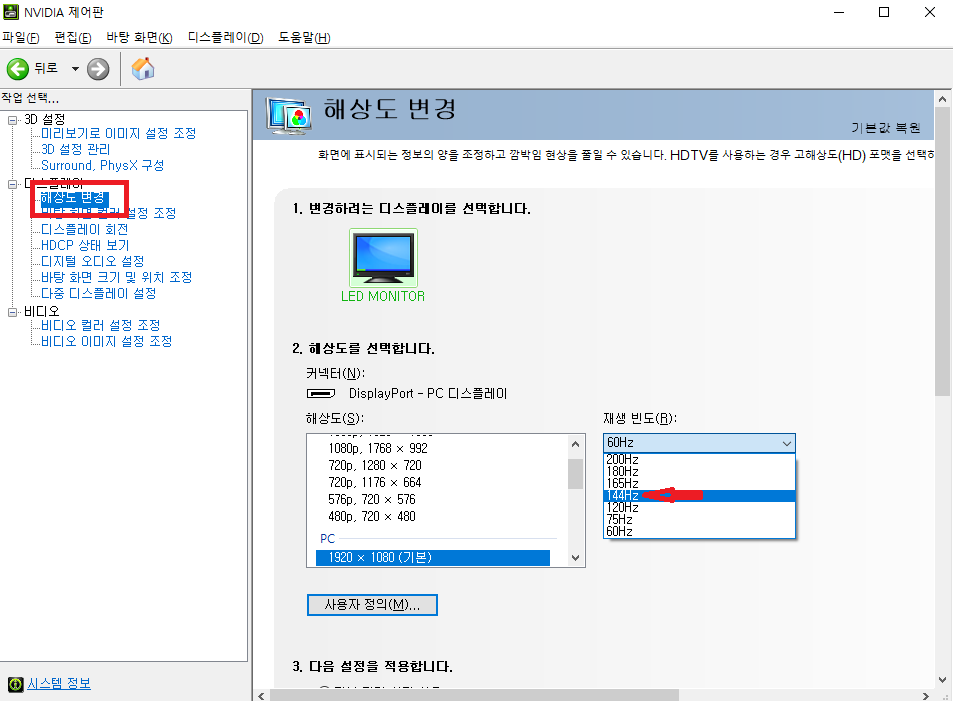
Task: Open 미리보기로 이미지 설정 조정
Action: [118, 133]
